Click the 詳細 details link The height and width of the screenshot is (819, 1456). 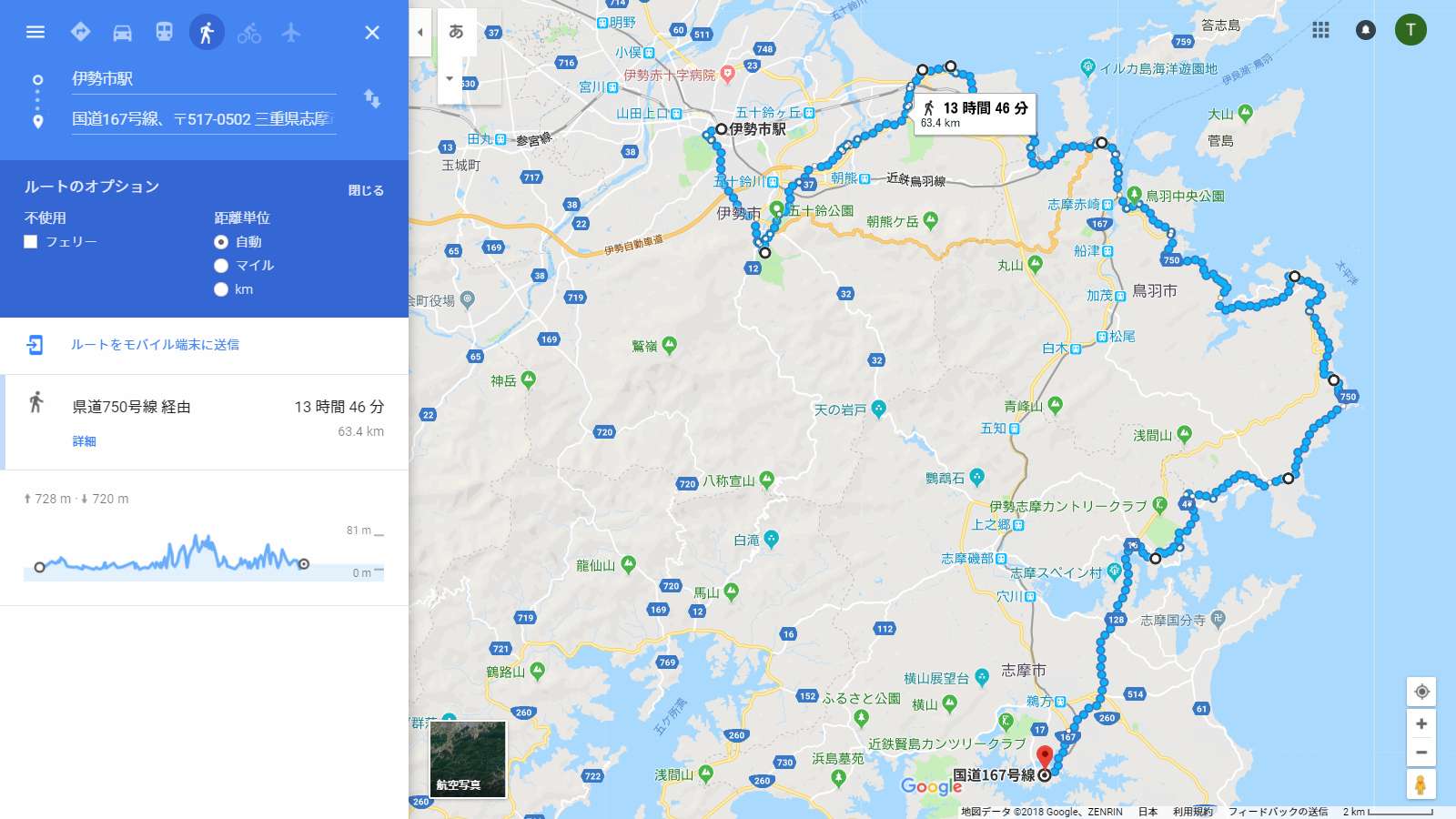[85, 440]
